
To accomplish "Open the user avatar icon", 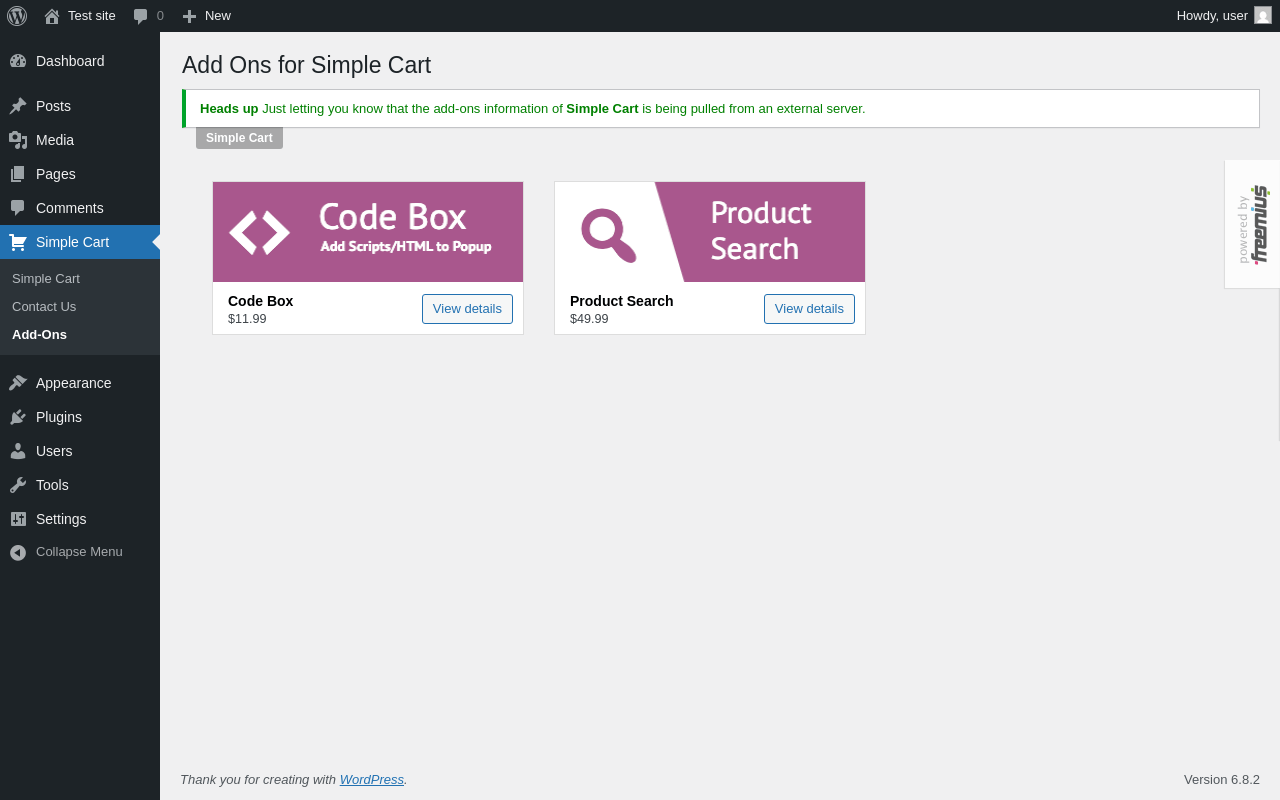I will tap(1263, 15).
